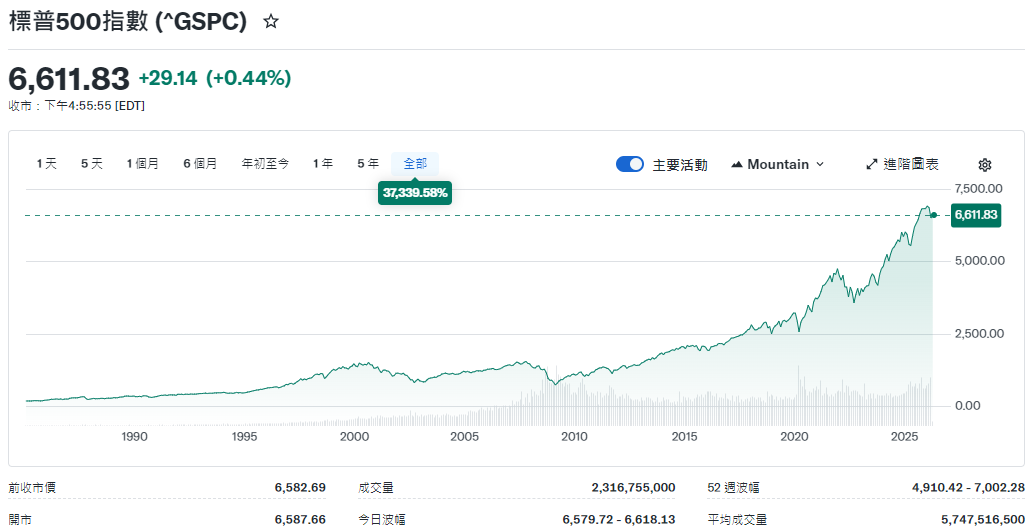Click the 2000 x-axis label
Screen dimensions: 1035x530
[354, 436]
